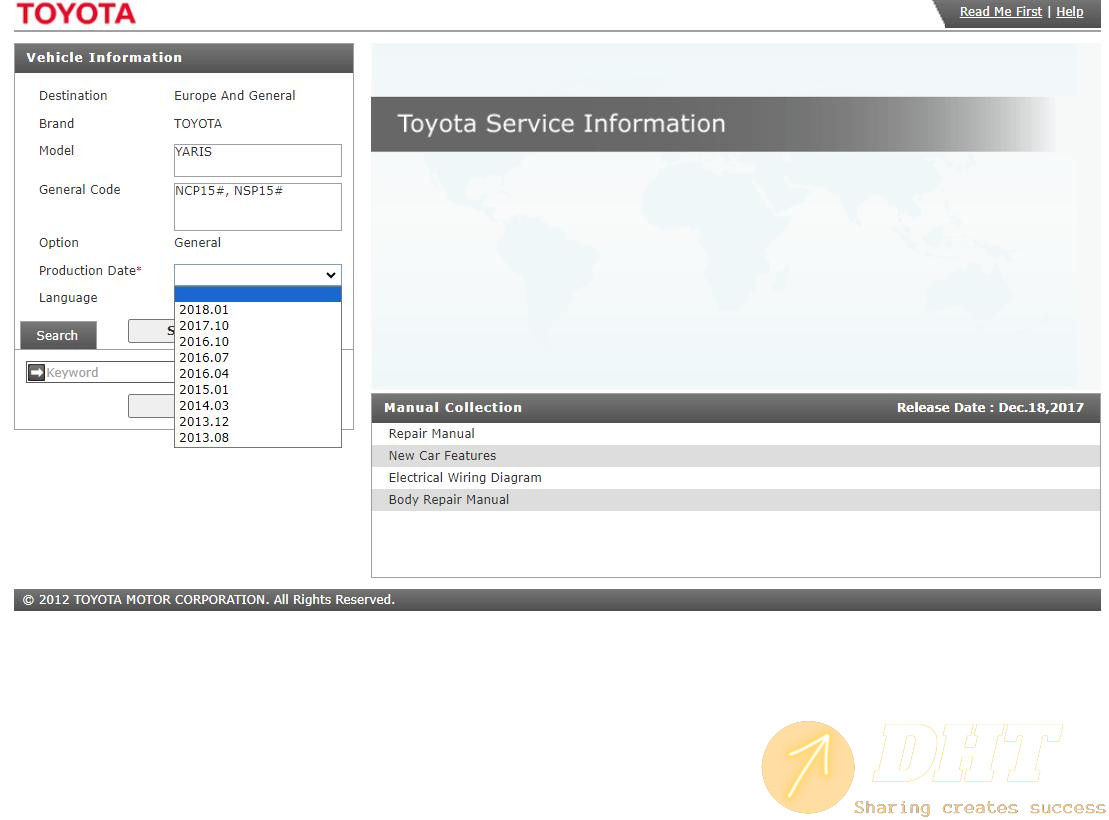Click the partially hidden button beside Search
This screenshot has width=1109, height=820.
pos(151,330)
